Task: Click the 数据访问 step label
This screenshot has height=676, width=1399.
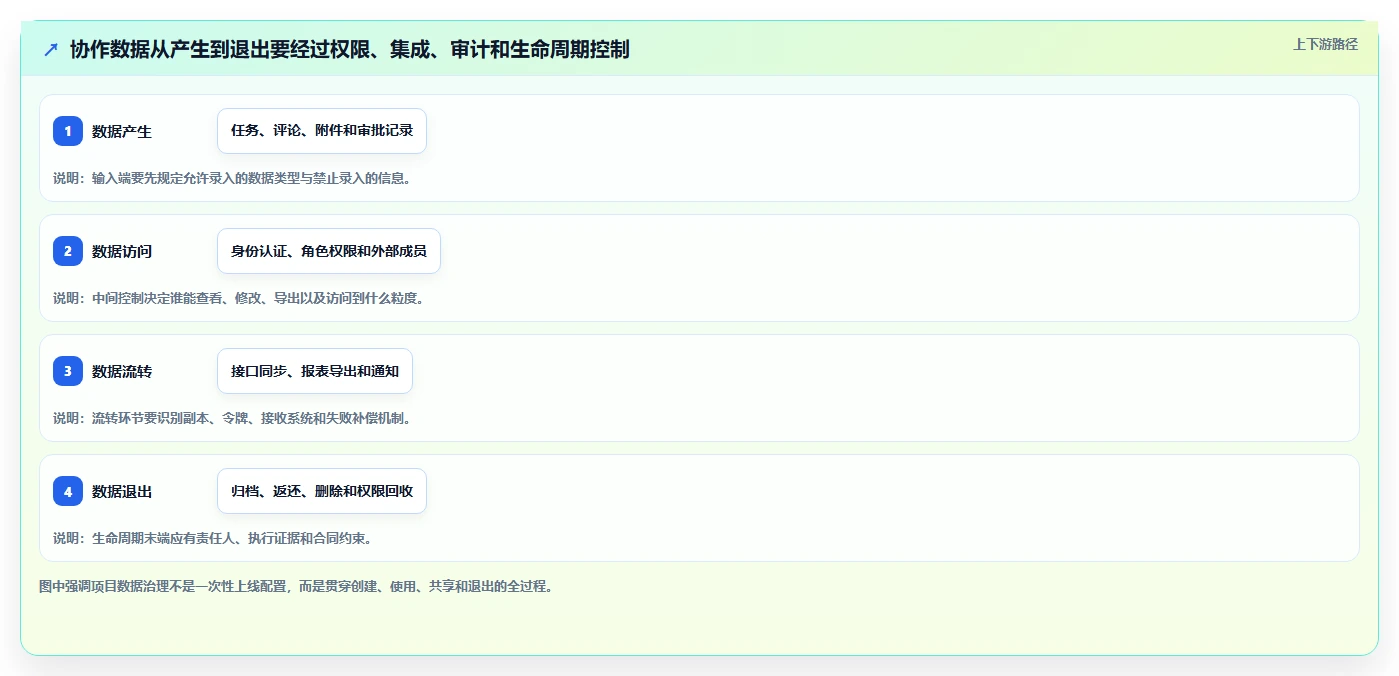Action: [x=122, y=251]
